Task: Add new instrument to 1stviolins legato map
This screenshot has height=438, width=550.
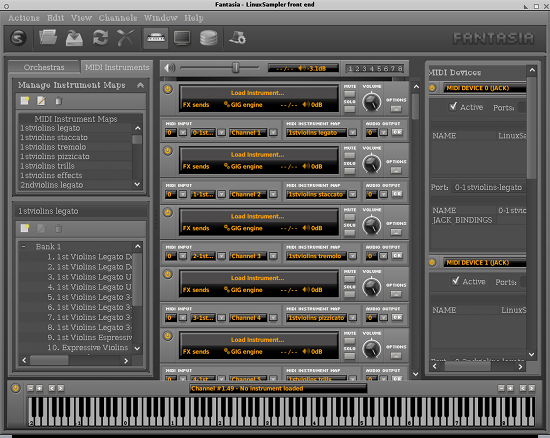Action: pyautogui.click(x=25, y=228)
